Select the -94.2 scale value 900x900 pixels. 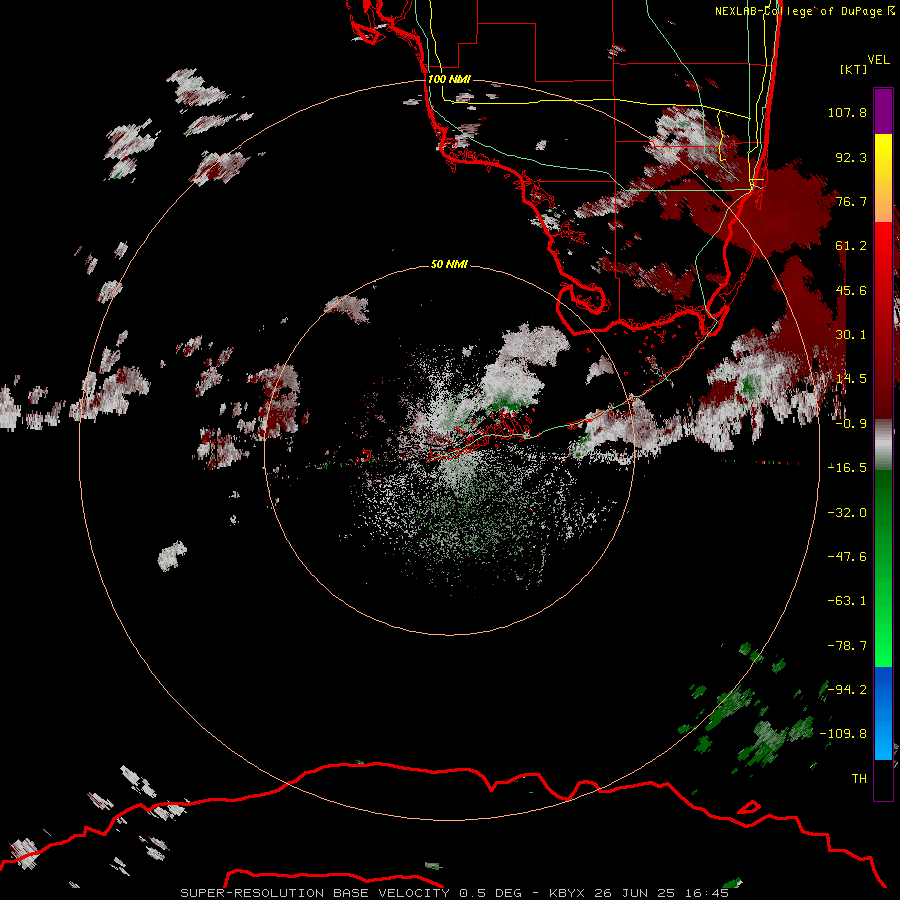point(847,689)
